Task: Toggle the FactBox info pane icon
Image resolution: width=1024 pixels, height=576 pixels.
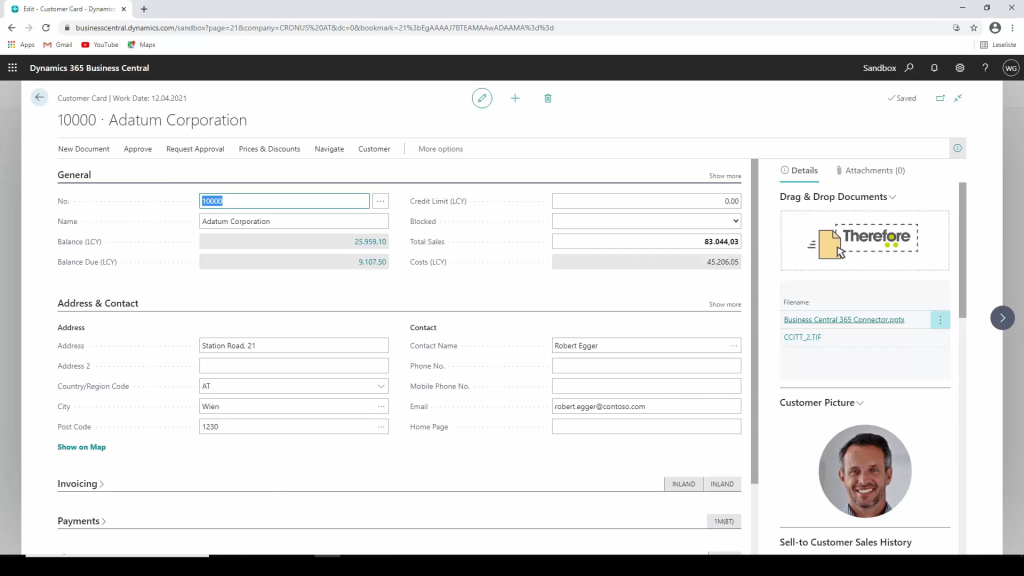Action: pos(957,148)
